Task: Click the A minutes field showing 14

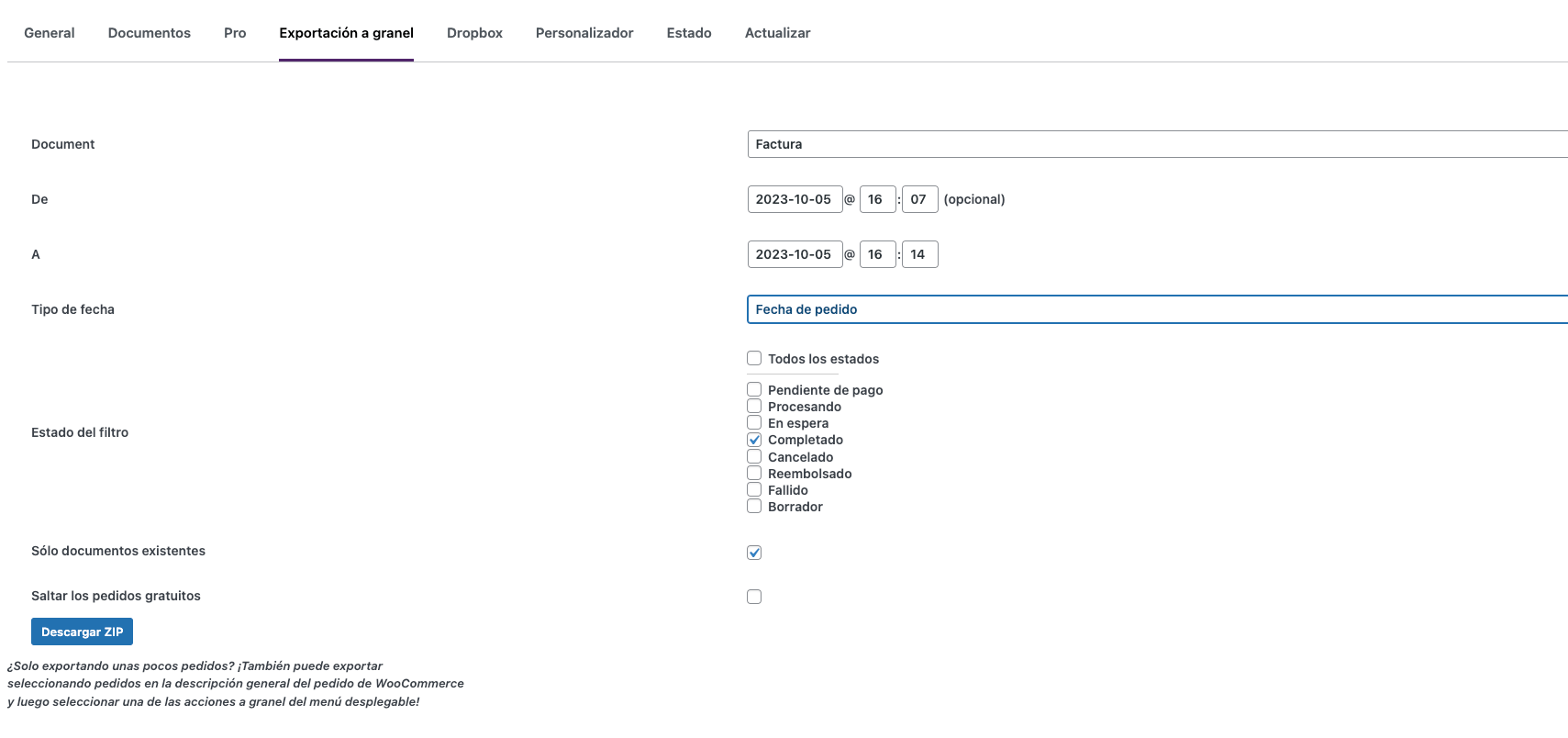Action: coord(919,254)
